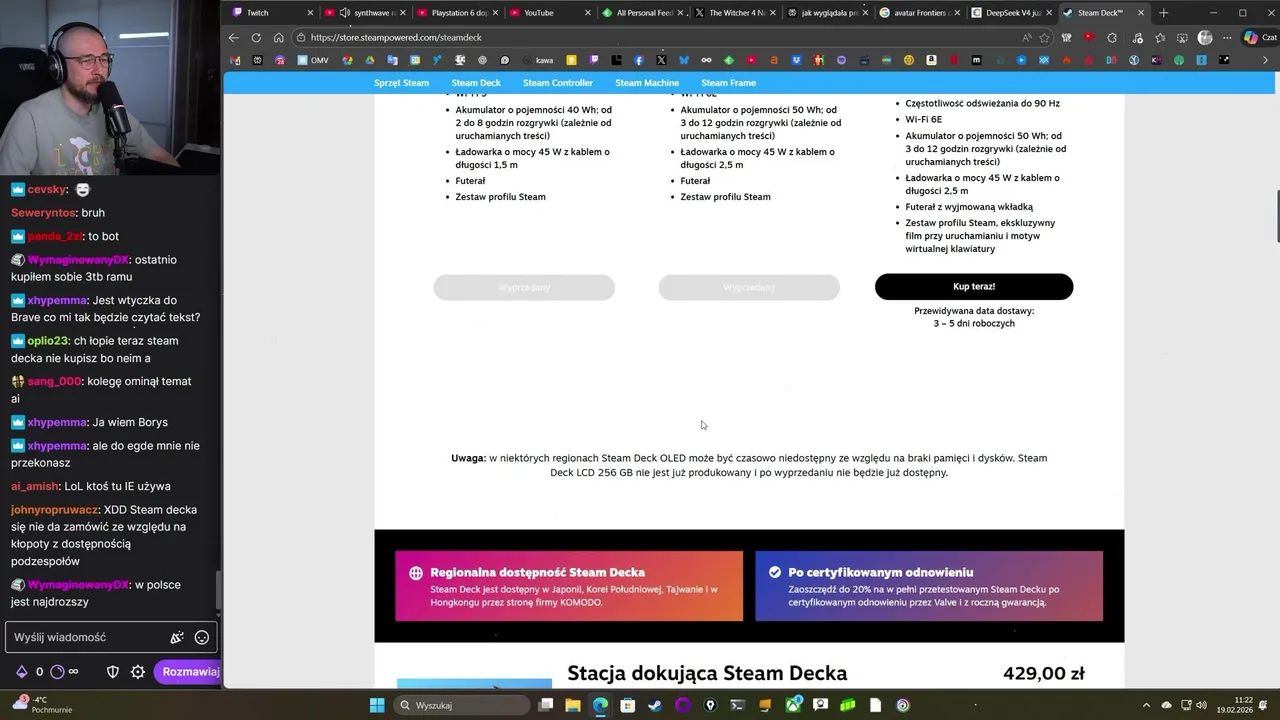
Task: Open the Steam Controller menu item
Action: pyautogui.click(x=558, y=83)
